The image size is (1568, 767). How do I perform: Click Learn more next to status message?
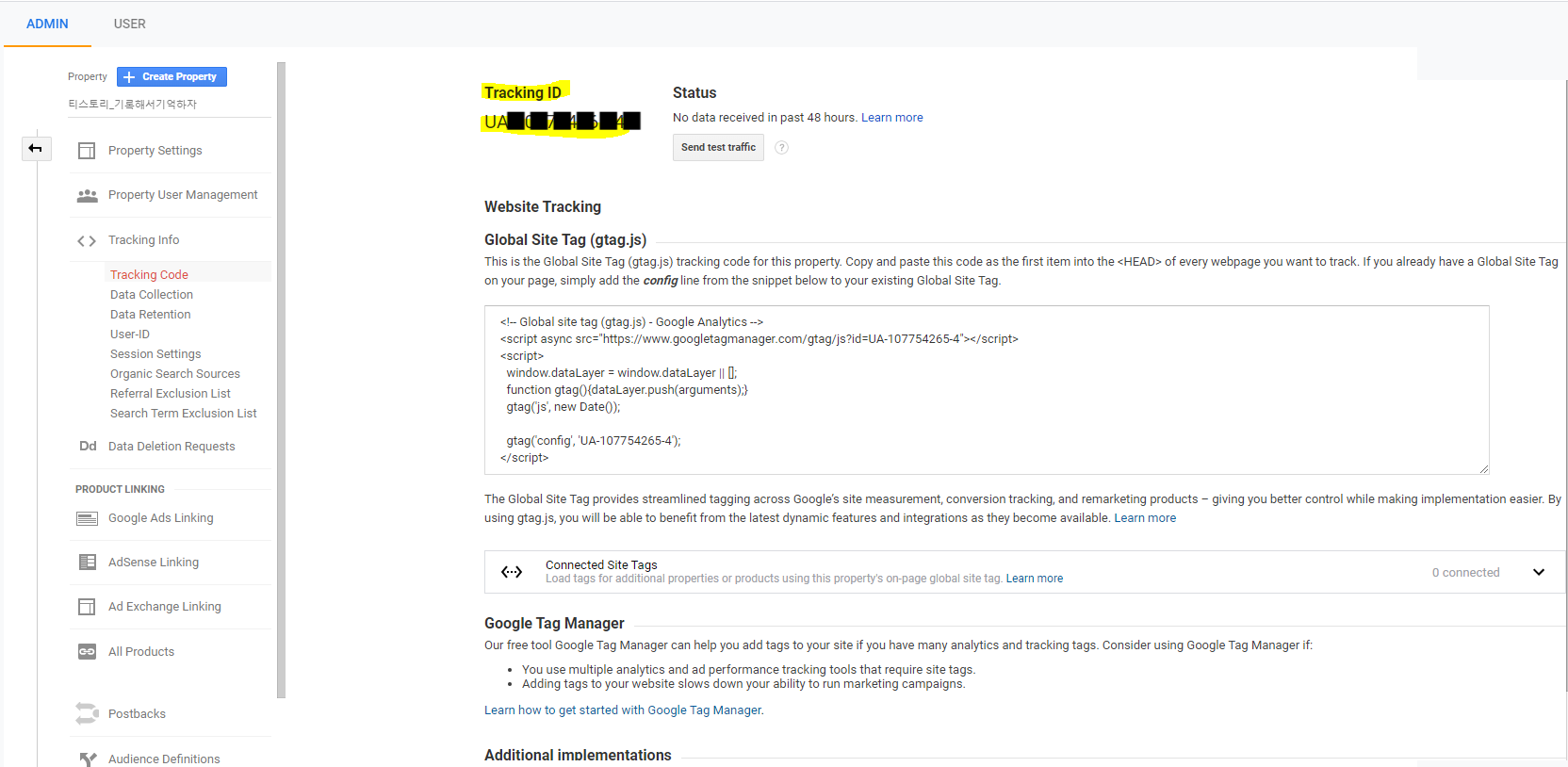[x=892, y=118]
